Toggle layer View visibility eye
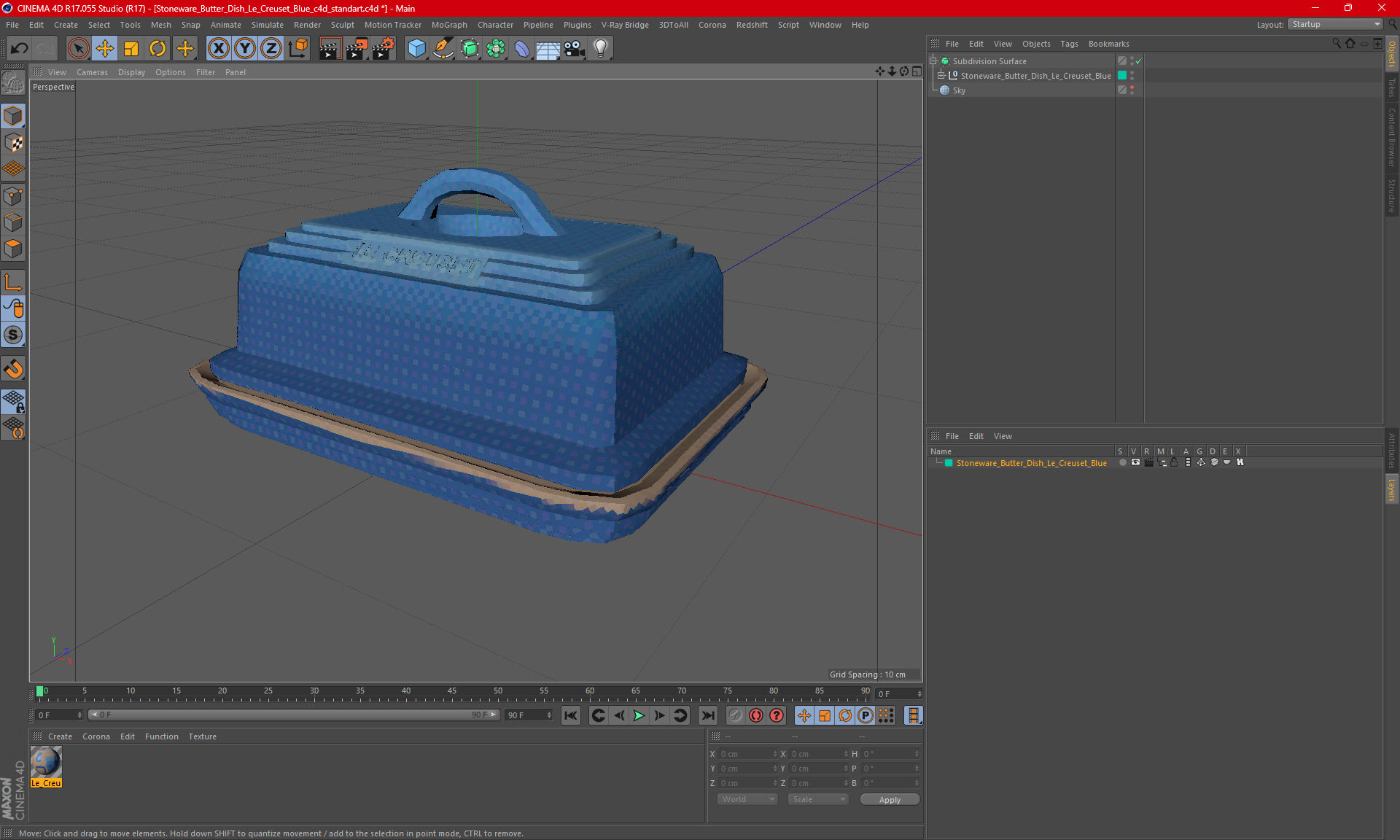Screen dimensions: 1400x840 click(1135, 462)
